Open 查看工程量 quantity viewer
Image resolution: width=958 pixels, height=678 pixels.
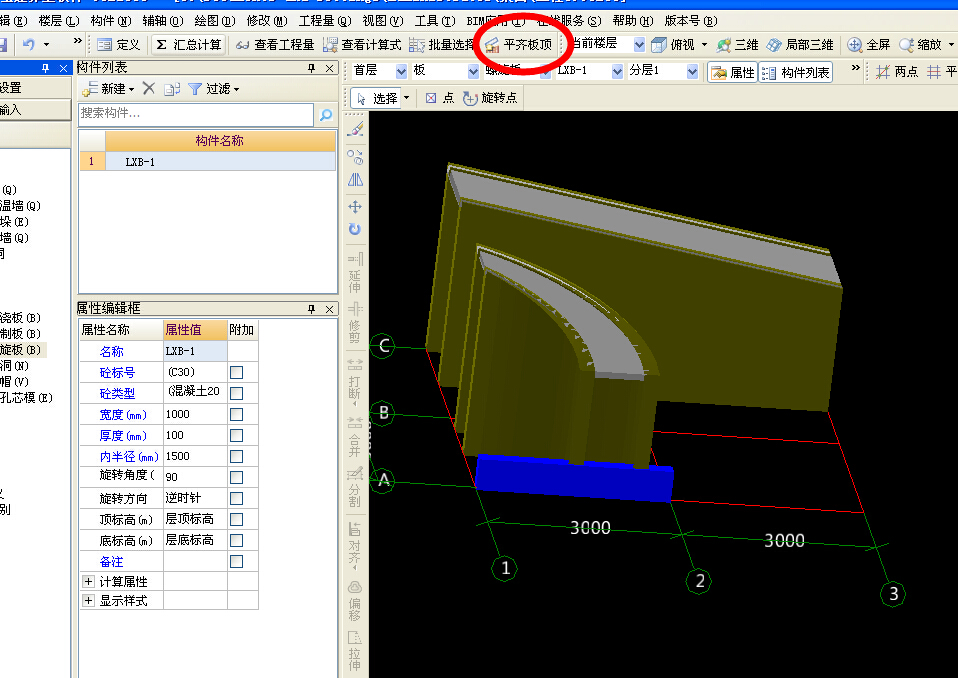(x=275, y=45)
